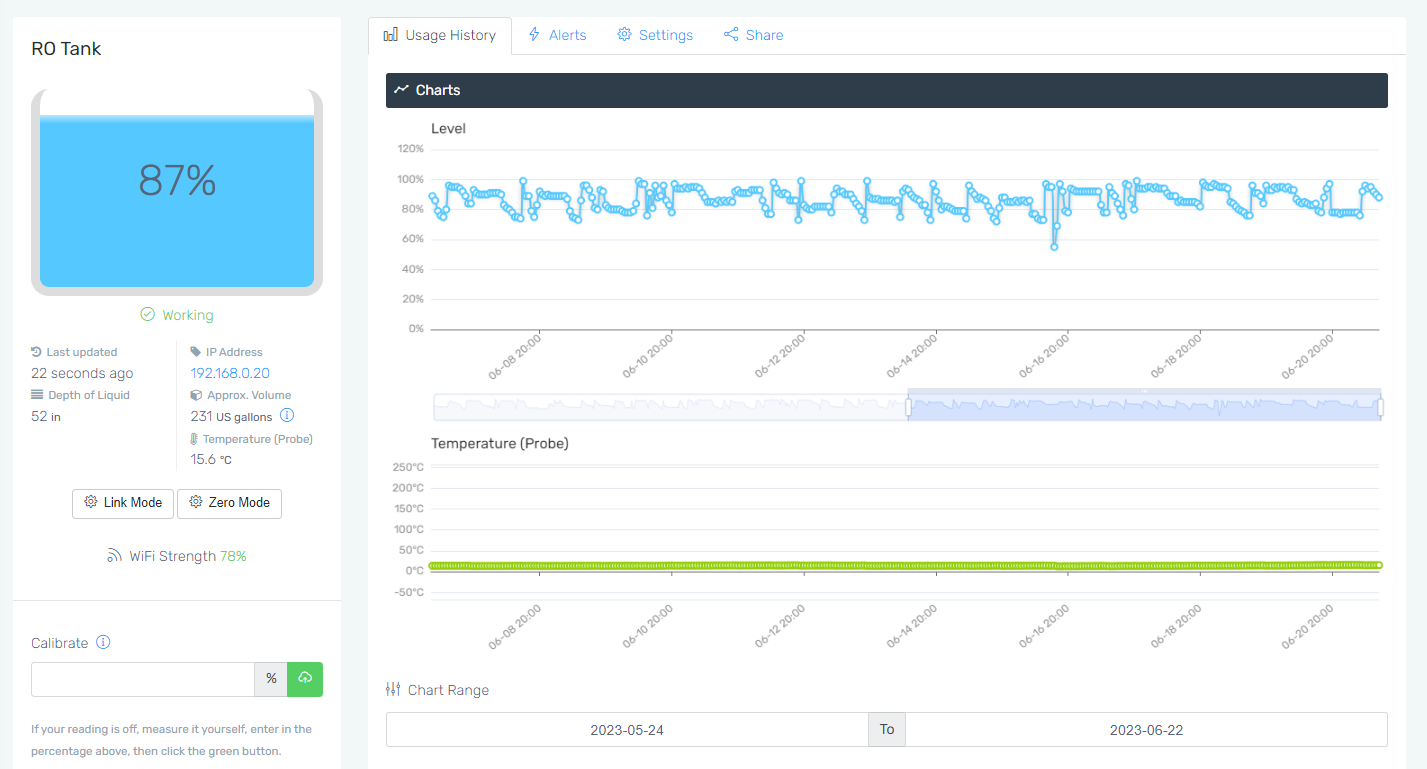
Task: Go to the Share tab
Action: click(x=753, y=35)
